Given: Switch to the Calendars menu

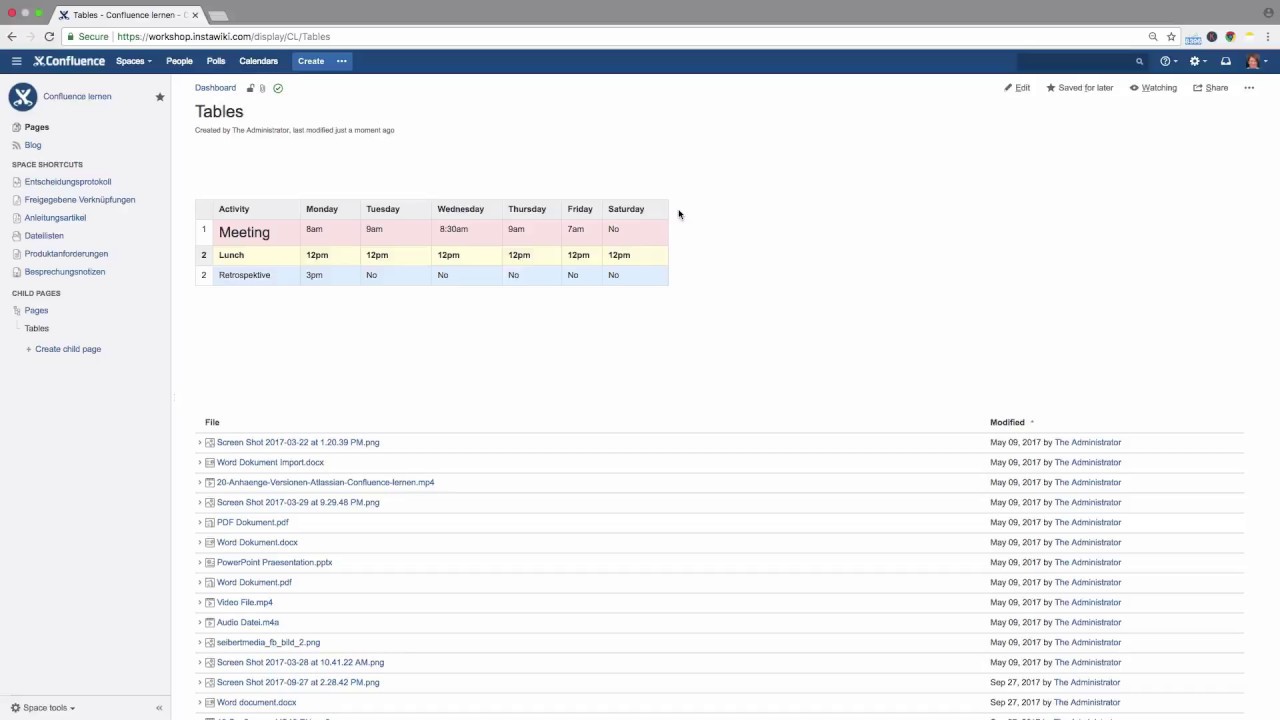Looking at the screenshot, I should tap(258, 61).
